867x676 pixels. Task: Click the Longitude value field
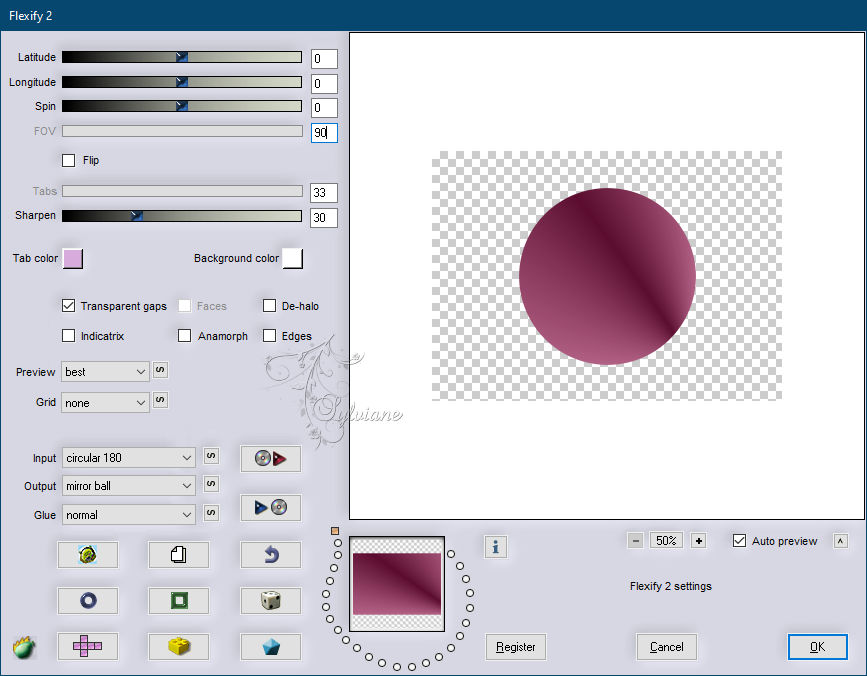(324, 83)
